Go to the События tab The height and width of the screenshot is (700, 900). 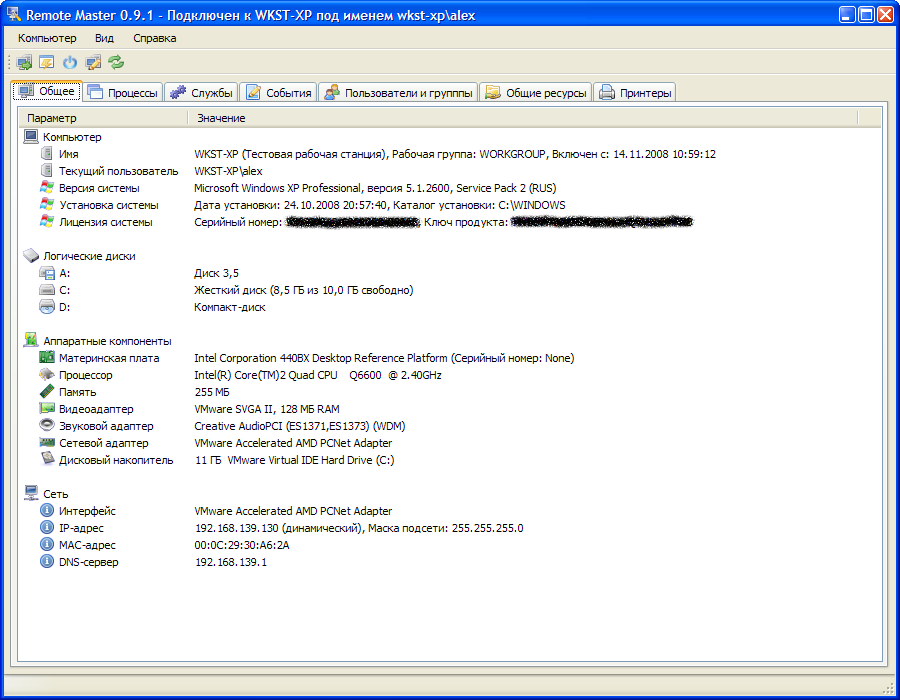pyautogui.click(x=278, y=92)
